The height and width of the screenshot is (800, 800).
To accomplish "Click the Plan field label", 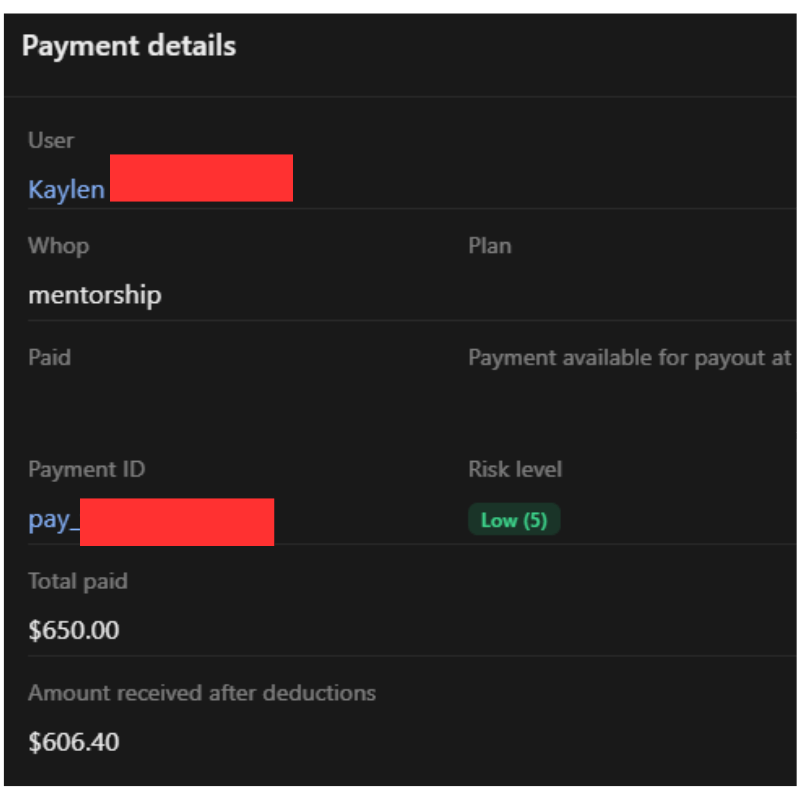I will tap(490, 246).
